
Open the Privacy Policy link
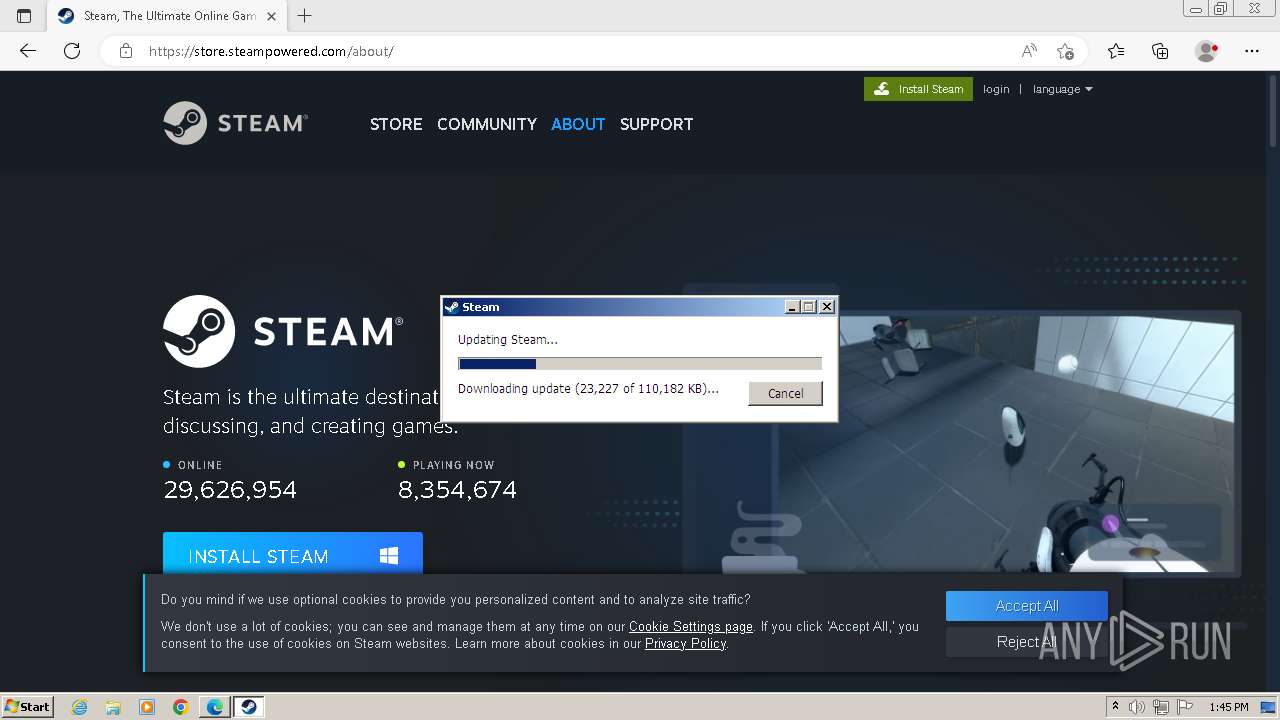686,644
